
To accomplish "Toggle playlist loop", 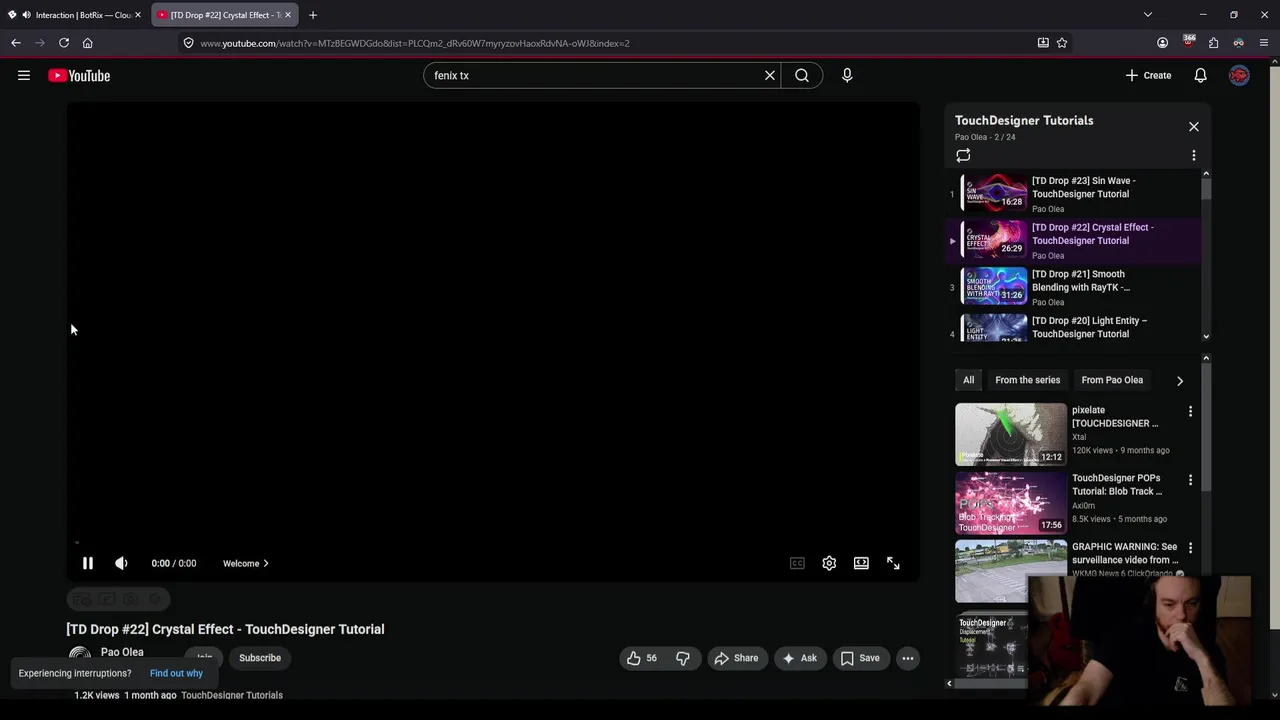I will point(963,155).
